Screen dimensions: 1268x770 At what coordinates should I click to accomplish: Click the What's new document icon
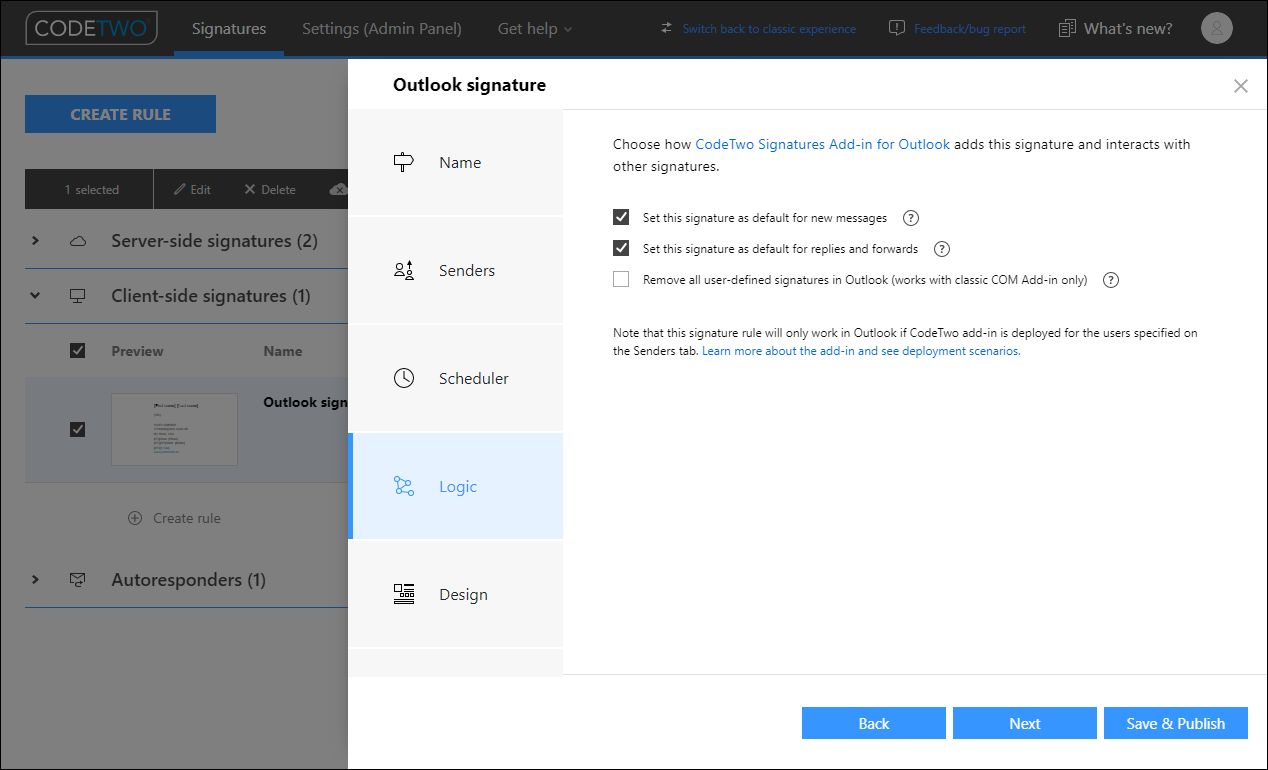1067,28
